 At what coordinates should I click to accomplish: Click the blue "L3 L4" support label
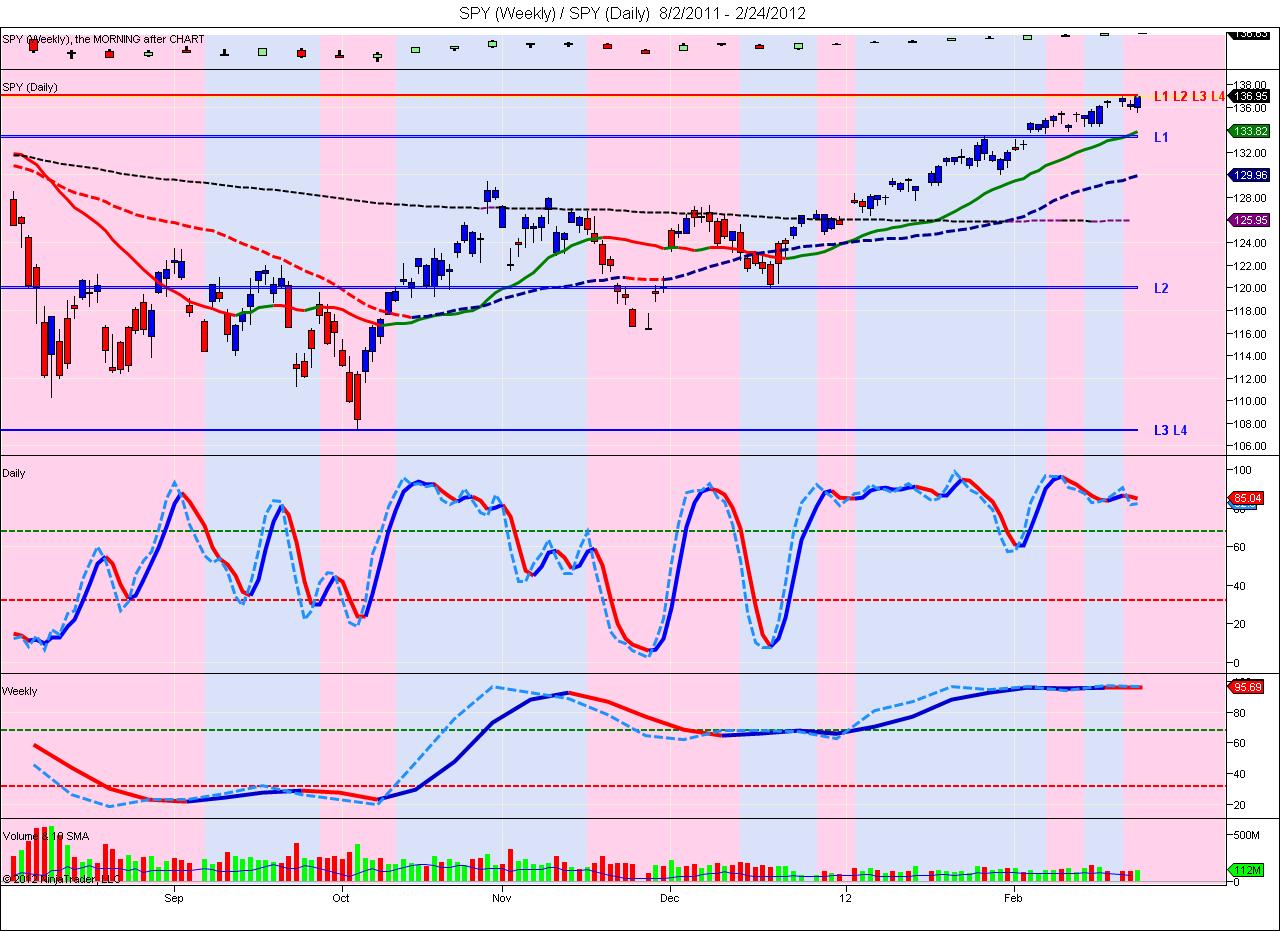1170,430
